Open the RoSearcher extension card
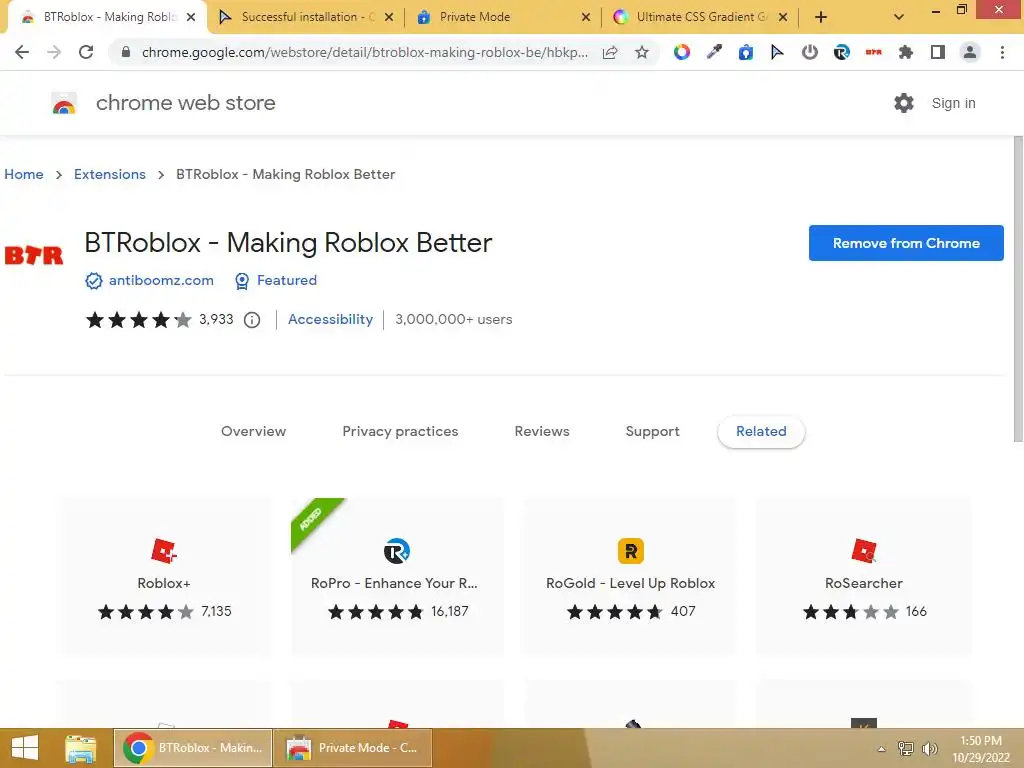1024x768 pixels. [x=863, y=577]
